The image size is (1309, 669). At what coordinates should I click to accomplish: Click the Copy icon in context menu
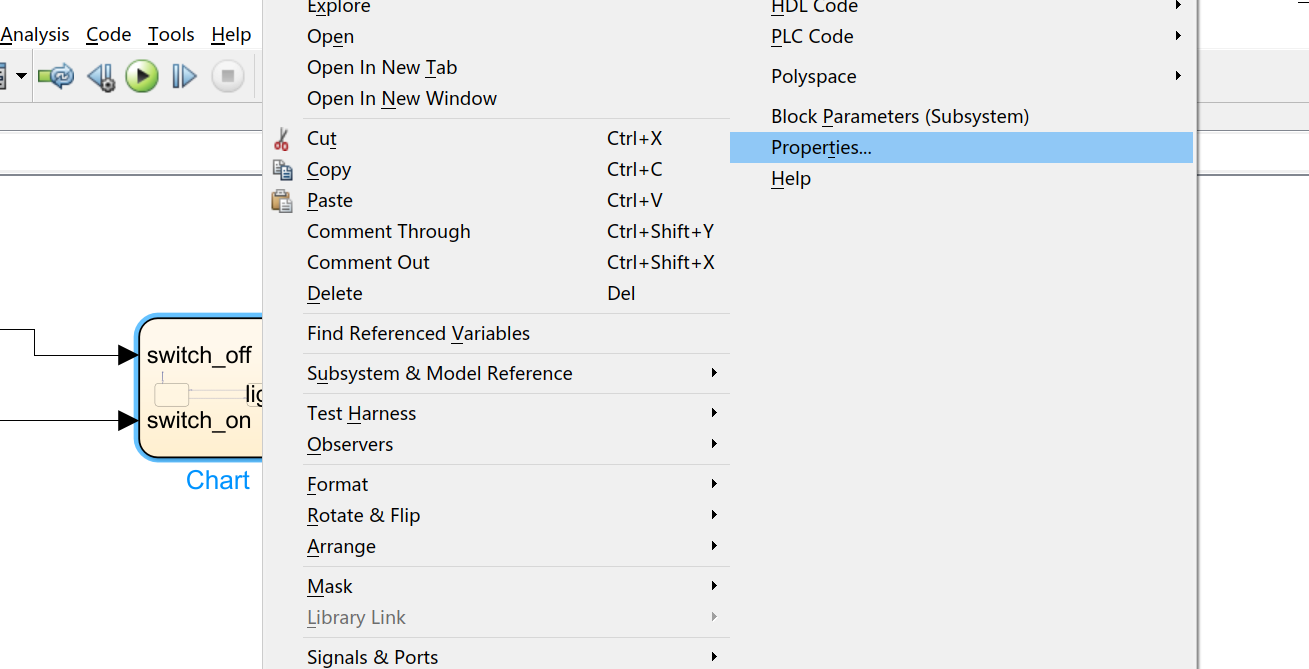[x=282, y=170]
